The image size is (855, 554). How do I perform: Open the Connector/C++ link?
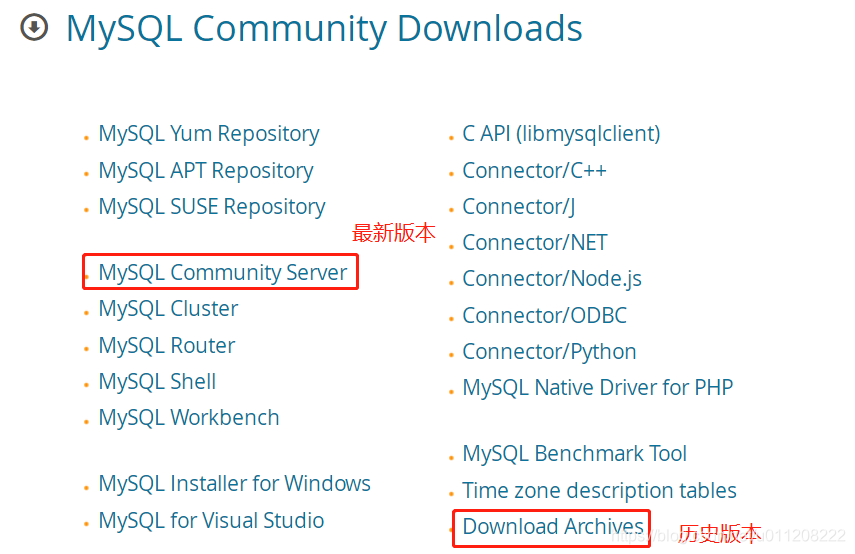(534, 171)
